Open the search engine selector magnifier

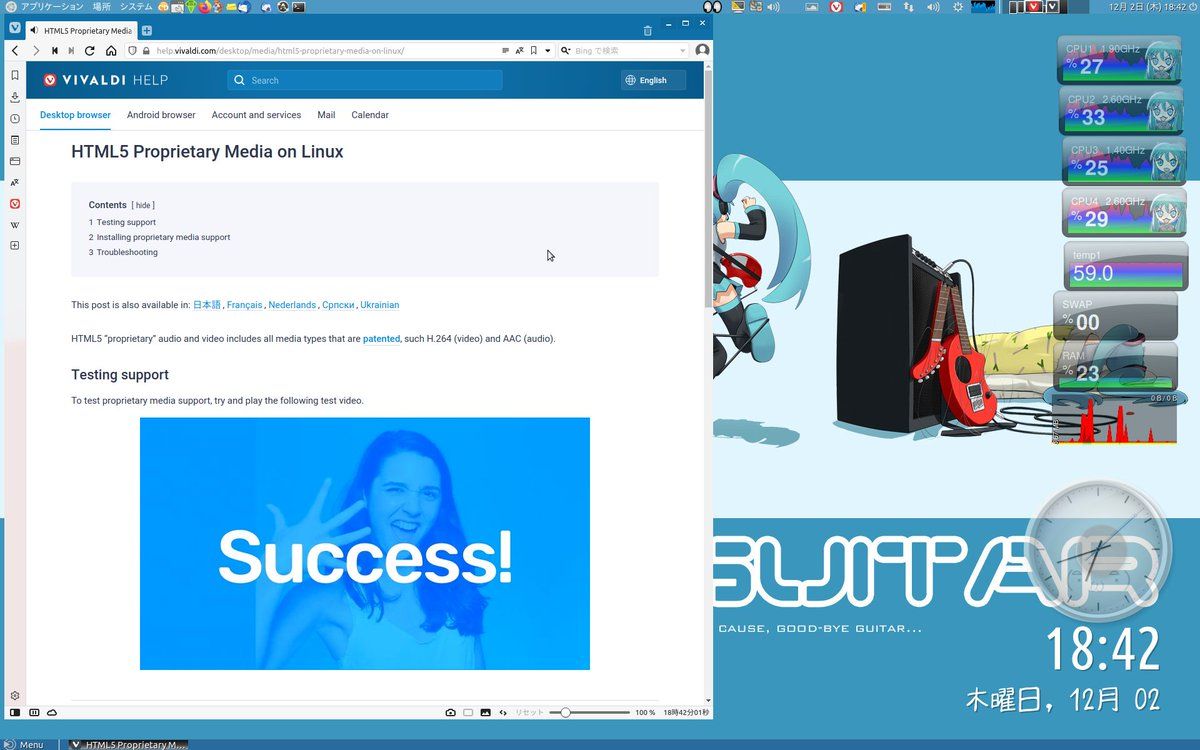point(566,51)
